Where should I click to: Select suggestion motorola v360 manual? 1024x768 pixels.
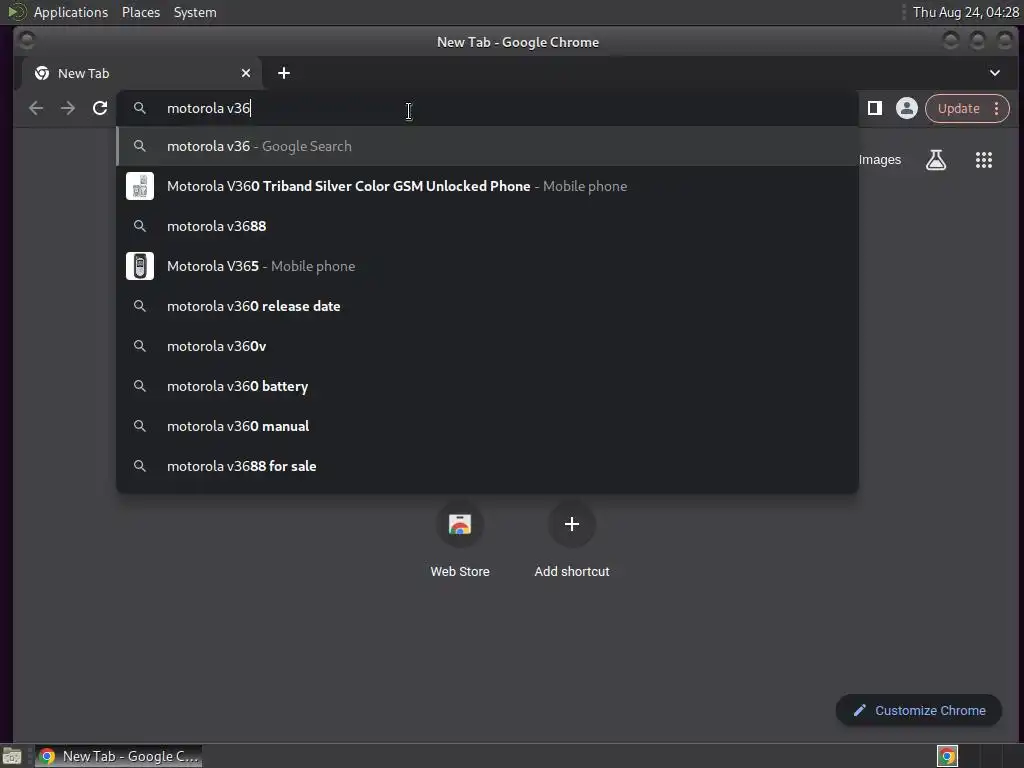[x=487, y=426]
